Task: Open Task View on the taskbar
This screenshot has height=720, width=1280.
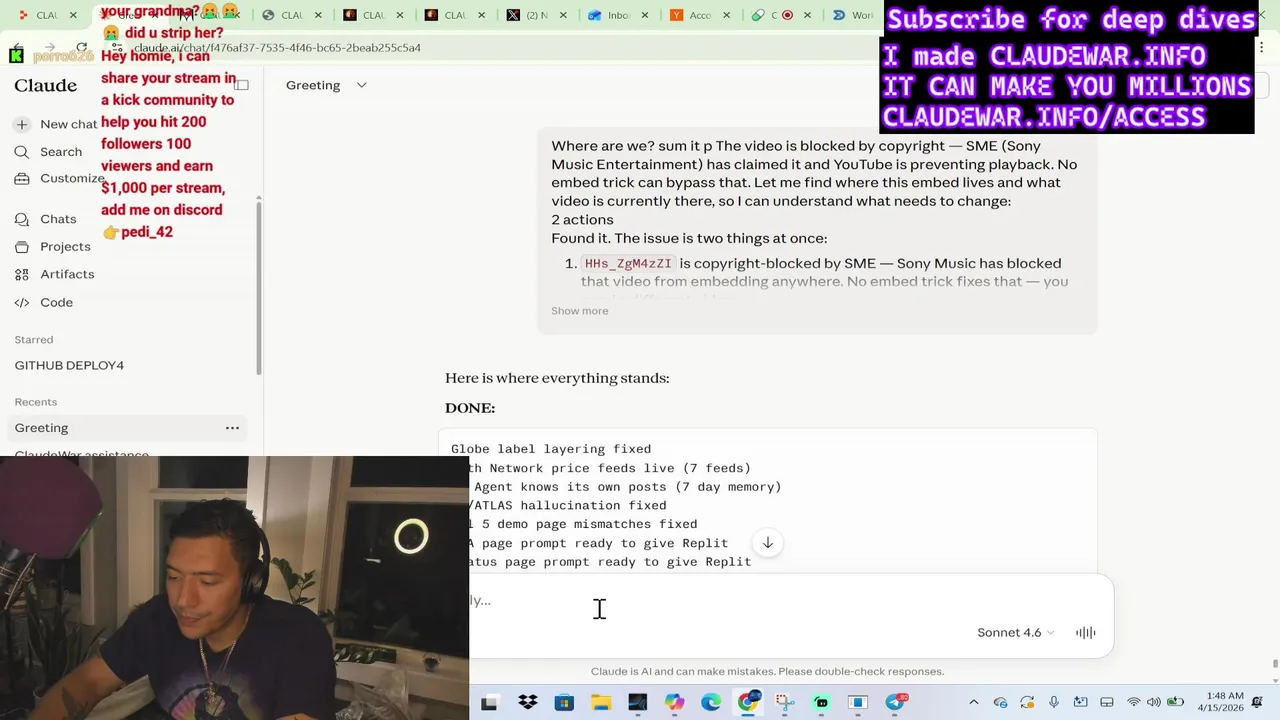Action: pyautogui.click(x=489, y=703)
